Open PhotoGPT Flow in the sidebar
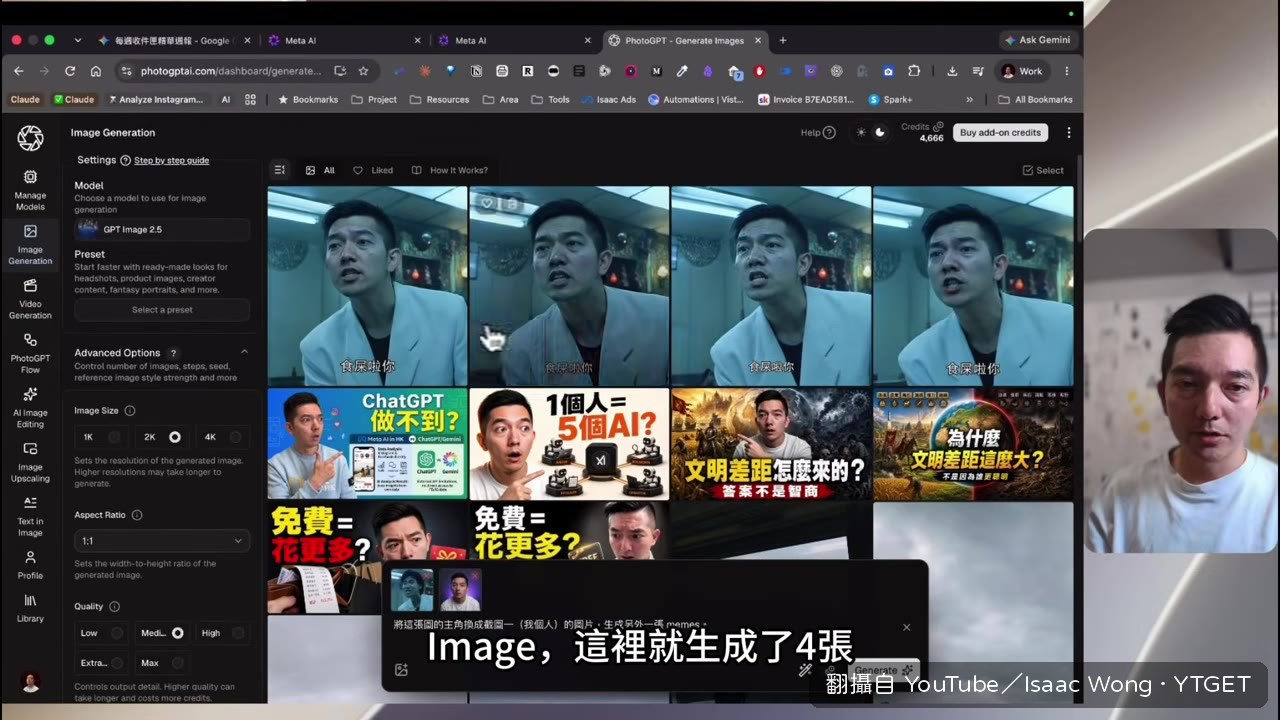 coord(30,353)
